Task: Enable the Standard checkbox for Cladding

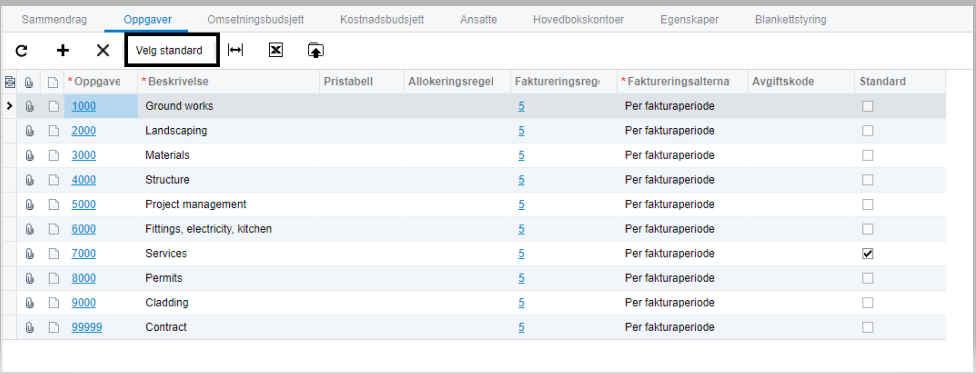Action: [x=868, y=303]
